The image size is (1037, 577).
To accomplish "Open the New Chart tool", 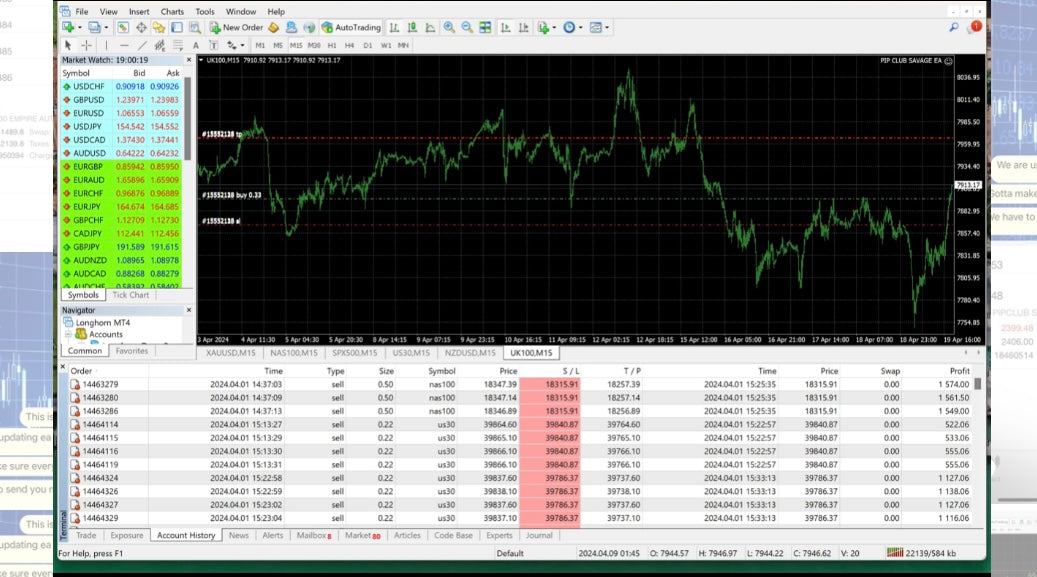I will [68, 27].
